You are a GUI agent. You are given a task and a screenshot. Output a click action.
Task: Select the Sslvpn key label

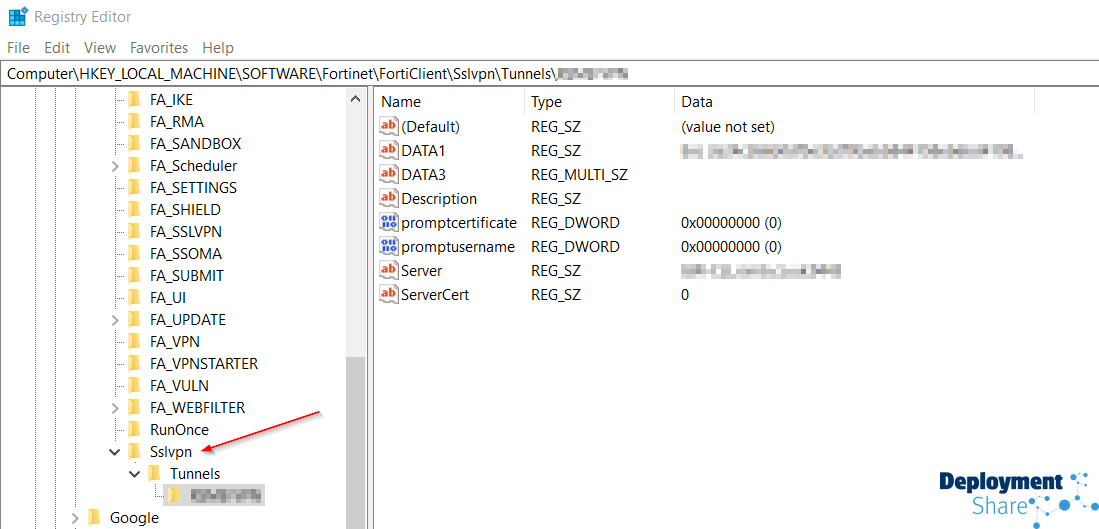171,451
